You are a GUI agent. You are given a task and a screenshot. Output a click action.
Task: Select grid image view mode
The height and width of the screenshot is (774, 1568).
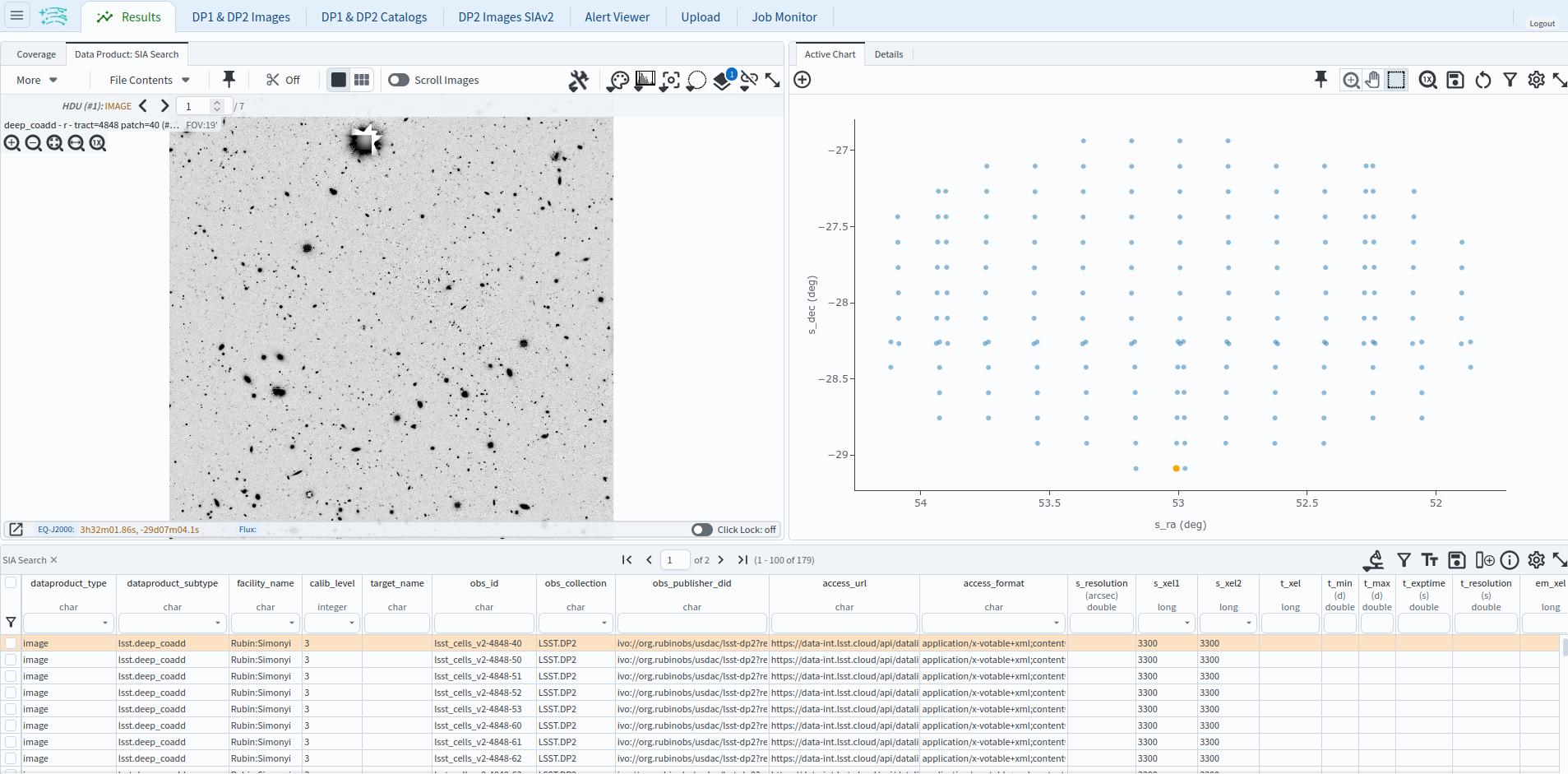tap(362, 80)
